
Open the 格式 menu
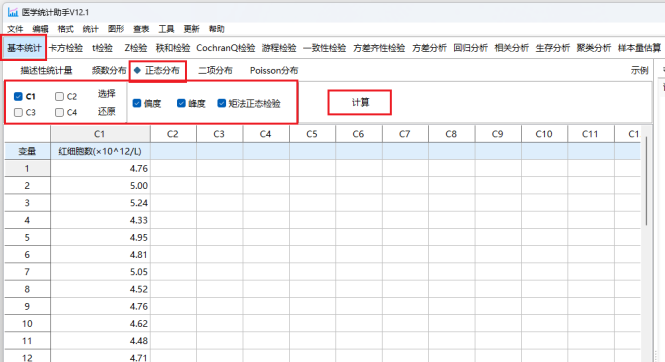click(66, 29)
